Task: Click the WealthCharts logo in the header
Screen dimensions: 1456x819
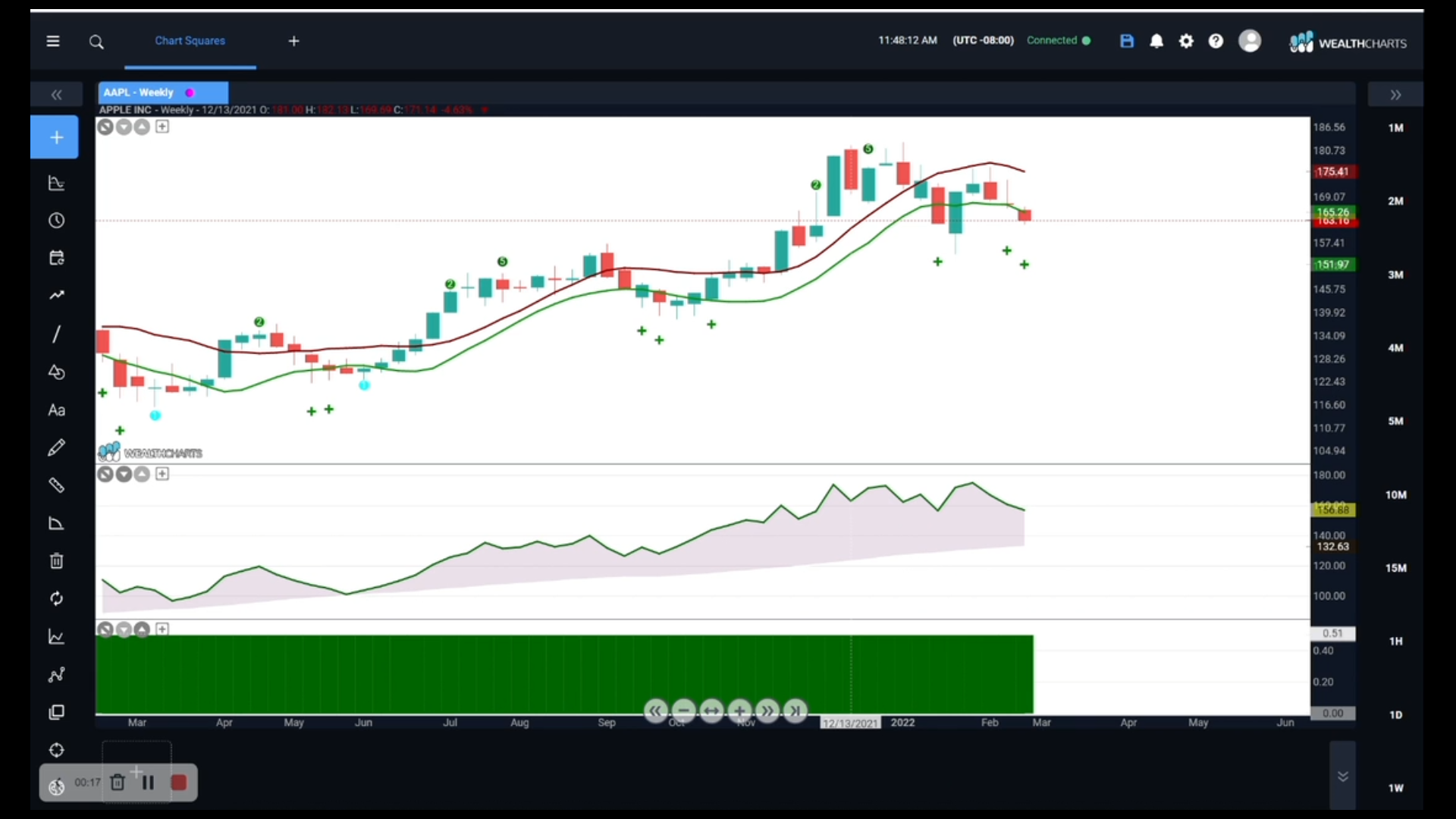Action: pos(1348,42)
